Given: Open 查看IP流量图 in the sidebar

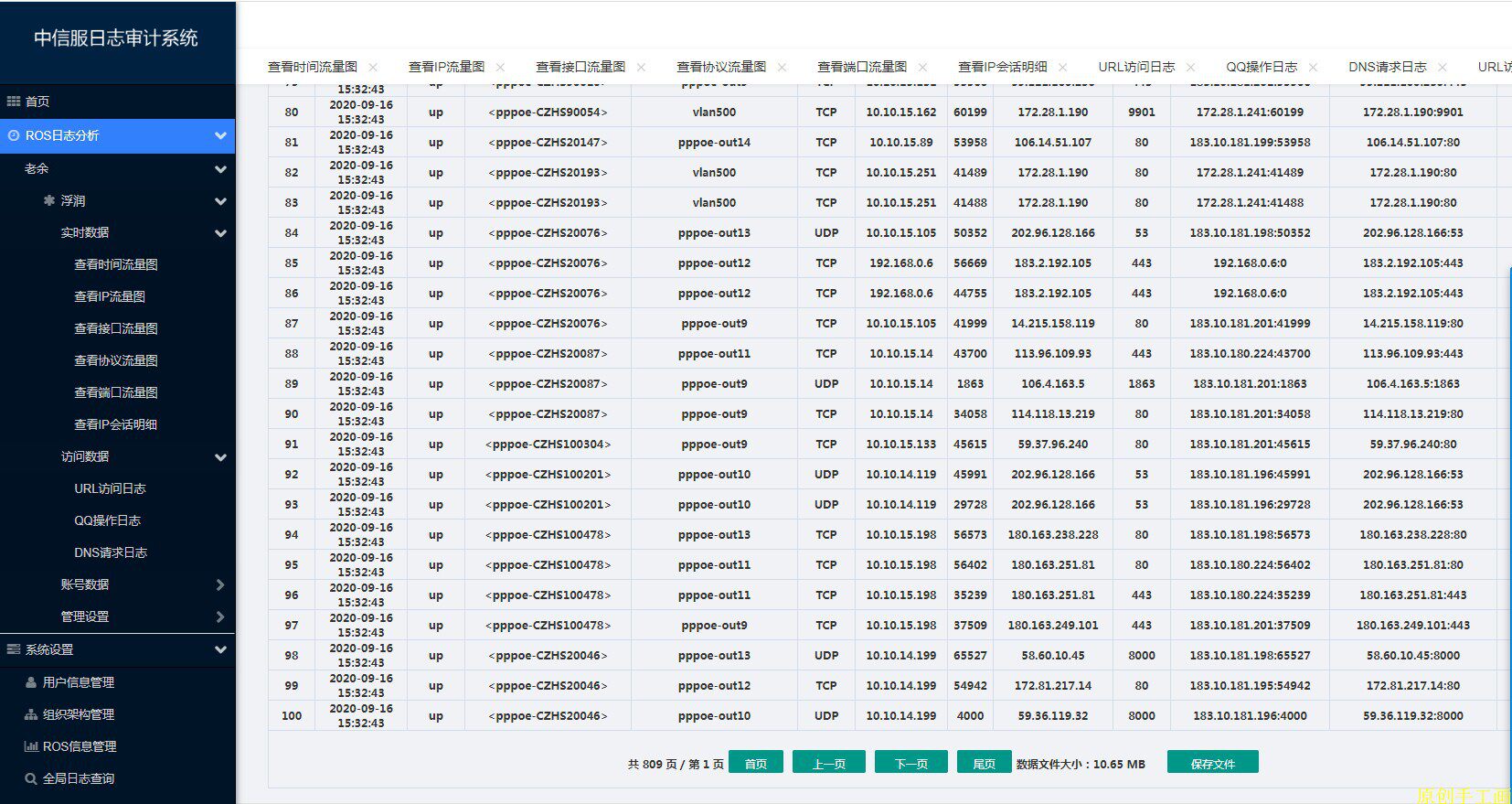Looking at the screenshot, I should pos(110,296).
